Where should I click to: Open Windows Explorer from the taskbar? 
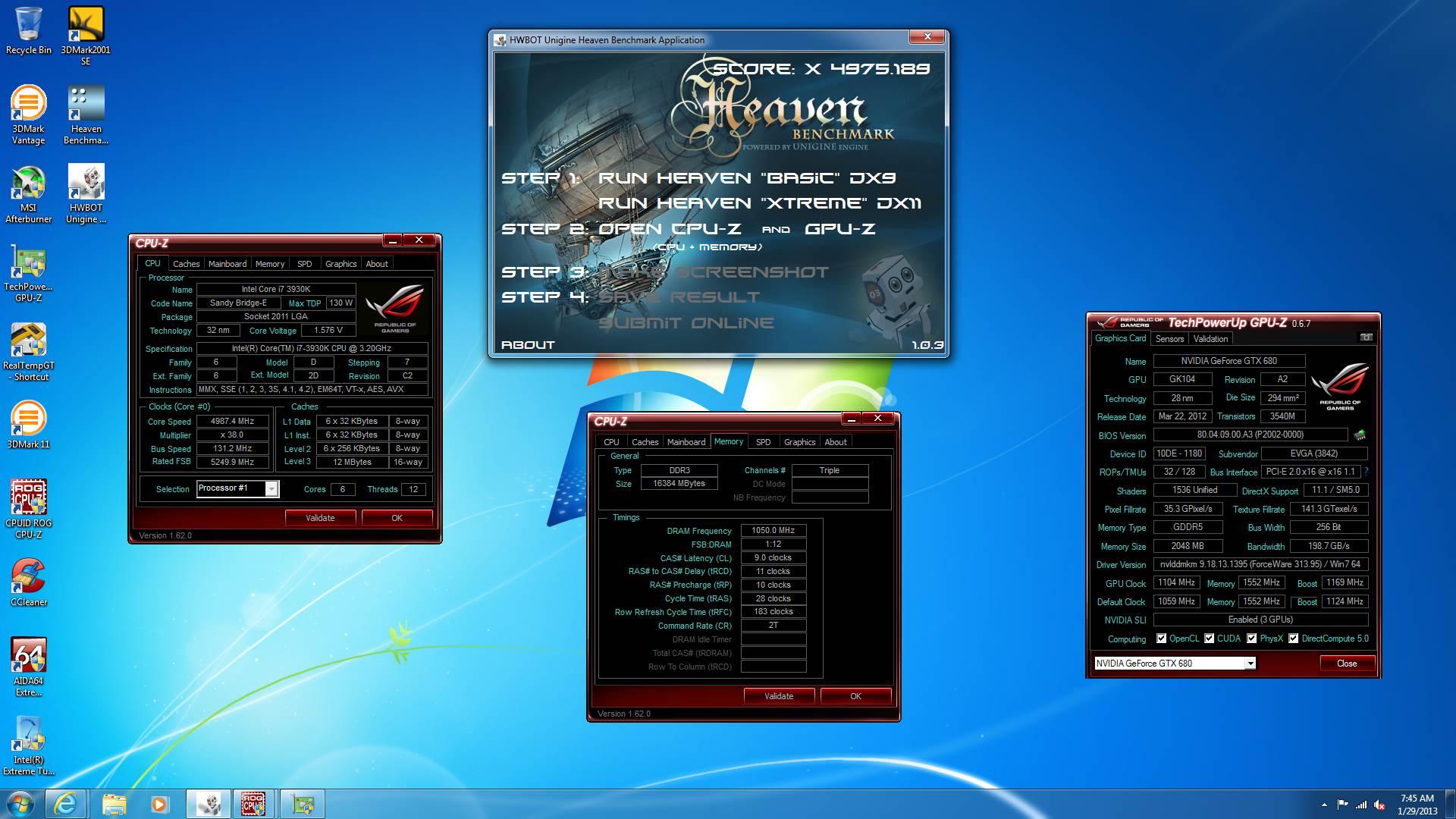pyautogui.click(x=114, y=804)
